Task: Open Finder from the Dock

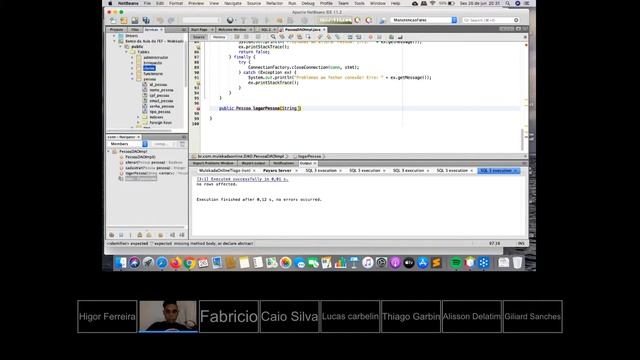Action: pos(120,263)
